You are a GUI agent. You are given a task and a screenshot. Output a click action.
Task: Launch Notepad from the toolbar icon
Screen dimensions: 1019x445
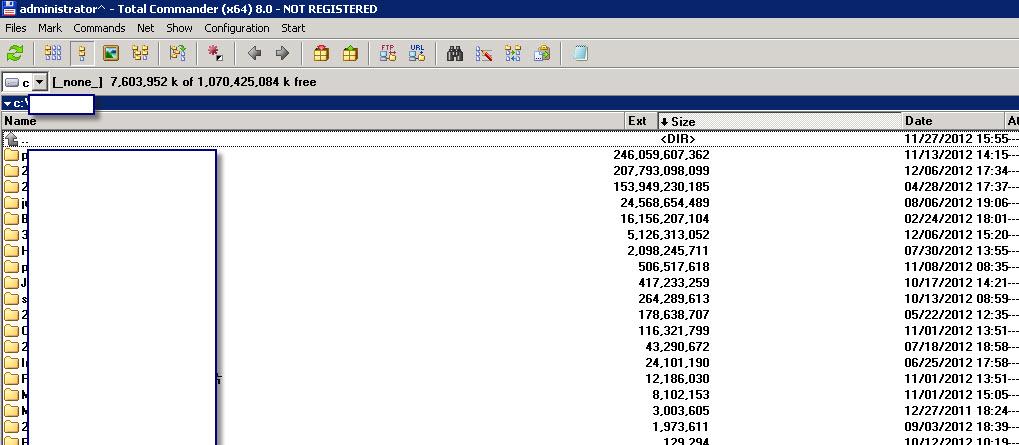click(x=581, y=53)
